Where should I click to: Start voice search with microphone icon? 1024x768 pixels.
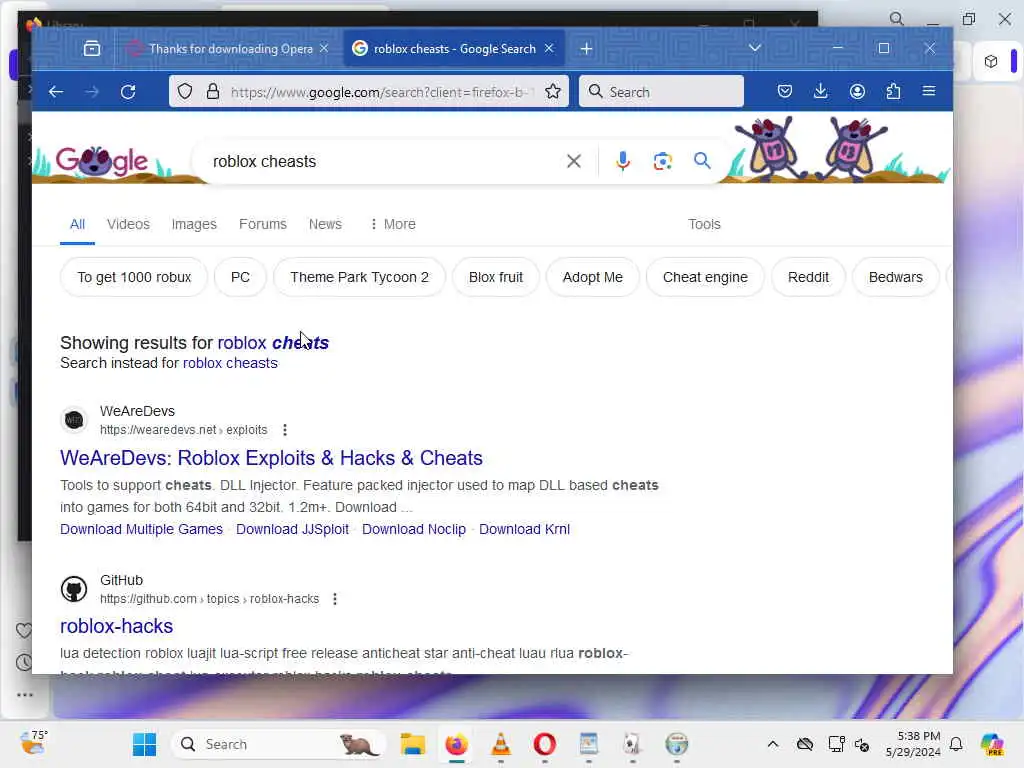click(623, 161)
